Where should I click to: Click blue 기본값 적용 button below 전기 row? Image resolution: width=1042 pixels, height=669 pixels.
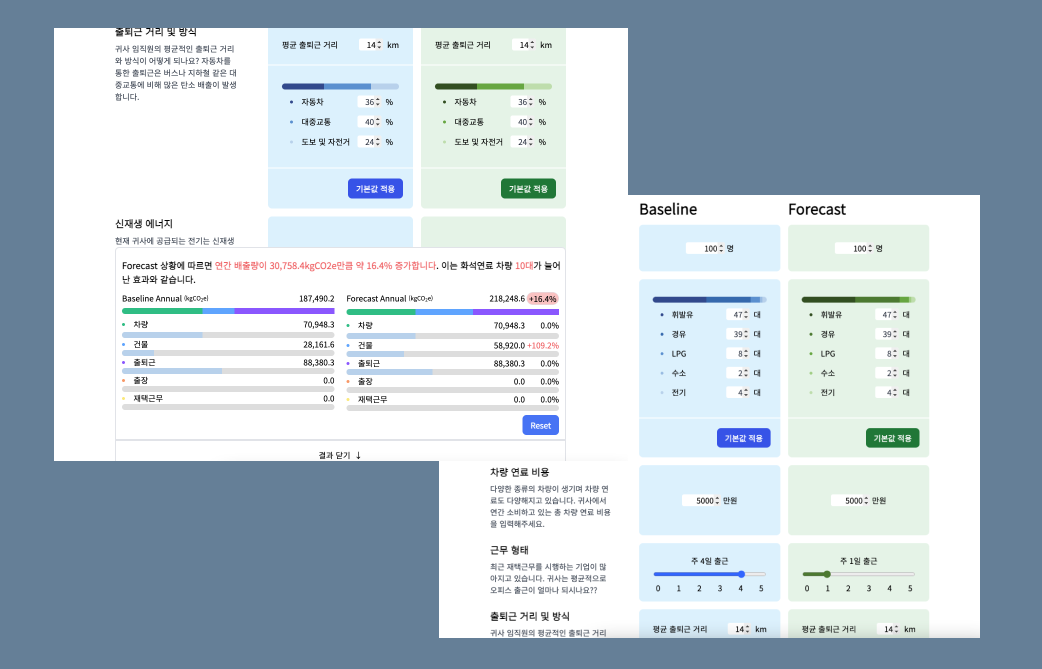[x=743, y=438]
